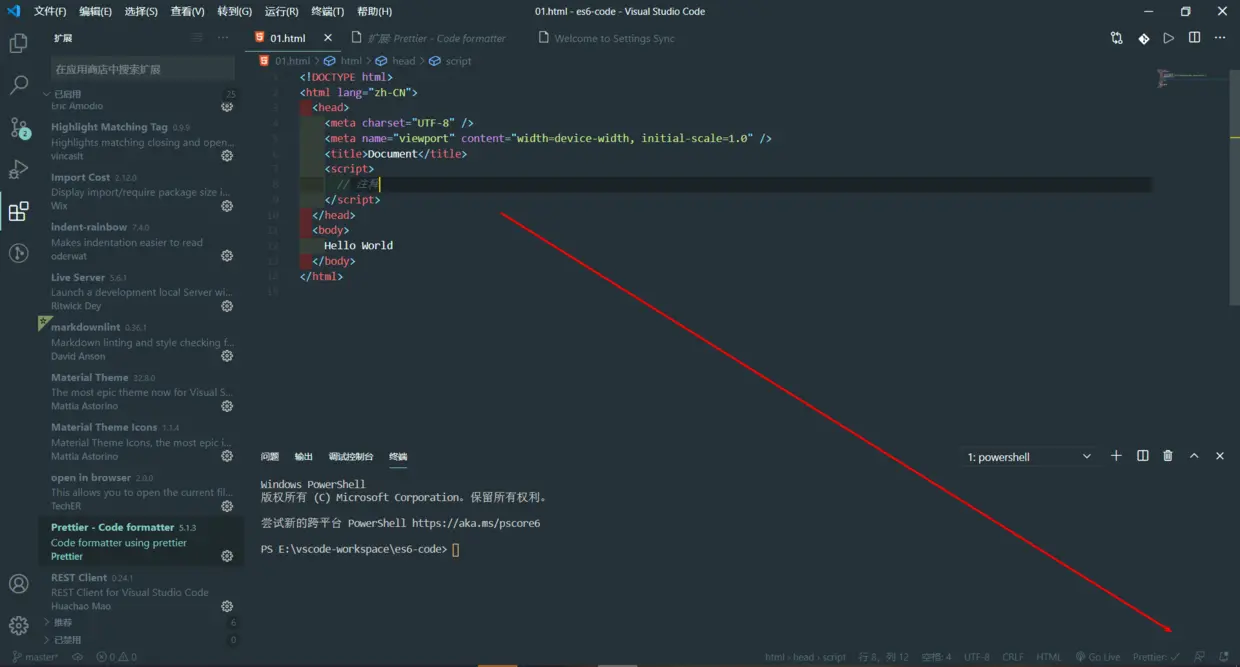Viewport: 1240px width, 667px height.
Task: Open the gear for markdownlint extension
Action: (227, 356)
